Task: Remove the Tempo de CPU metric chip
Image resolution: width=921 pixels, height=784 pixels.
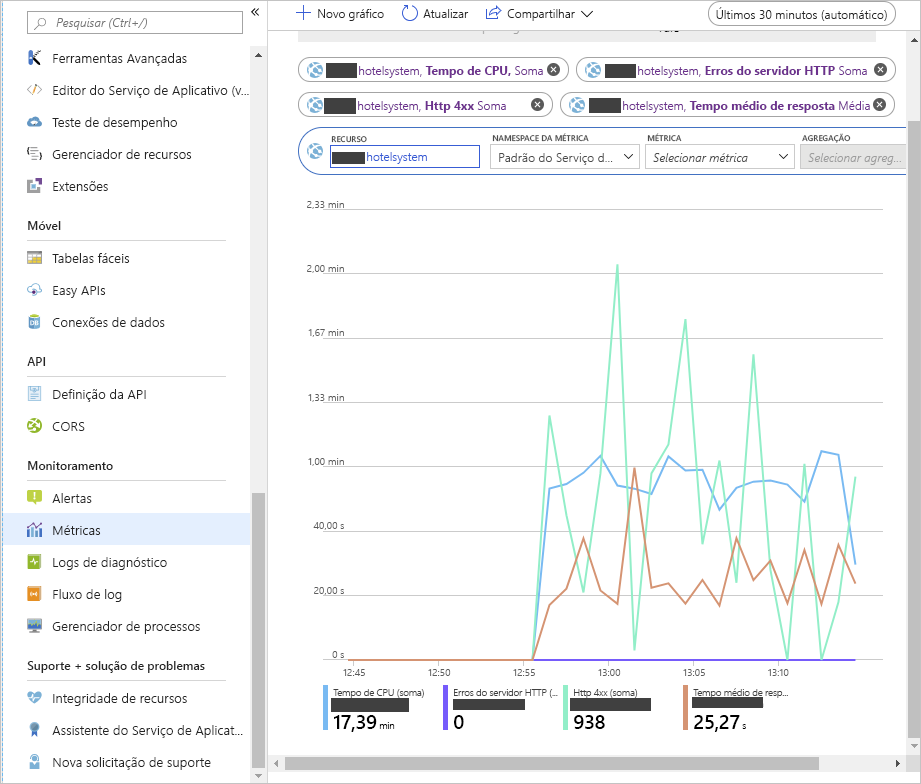Action: (554, 70)
